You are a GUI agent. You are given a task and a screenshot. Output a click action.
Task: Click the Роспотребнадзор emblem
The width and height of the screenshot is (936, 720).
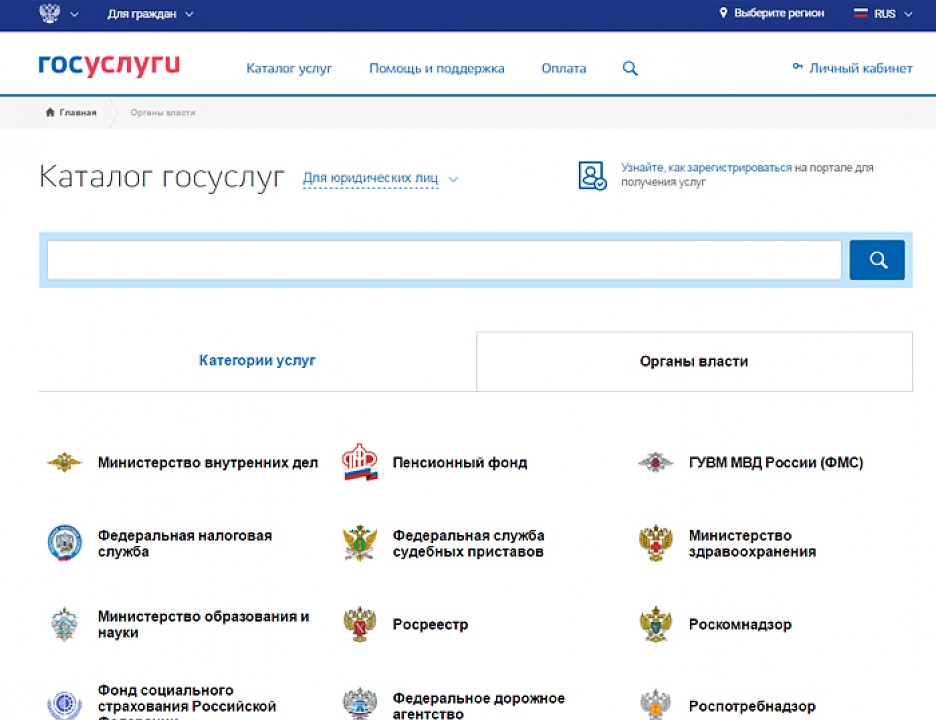[655, 704]
